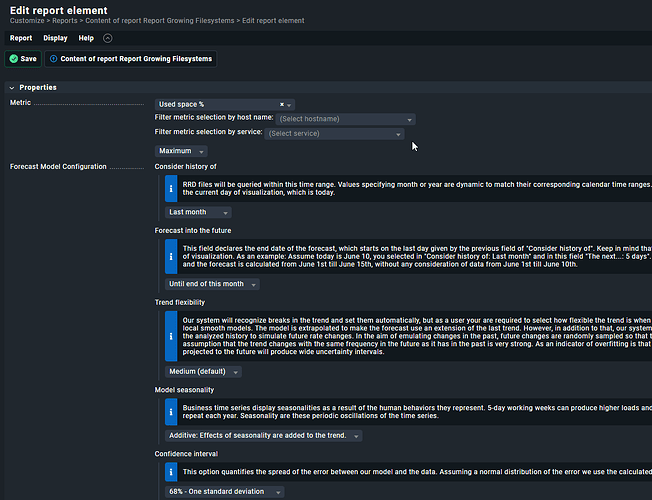Change the Last month history dropdown
This screenshot has width=652, height=500.
(199, 212)
